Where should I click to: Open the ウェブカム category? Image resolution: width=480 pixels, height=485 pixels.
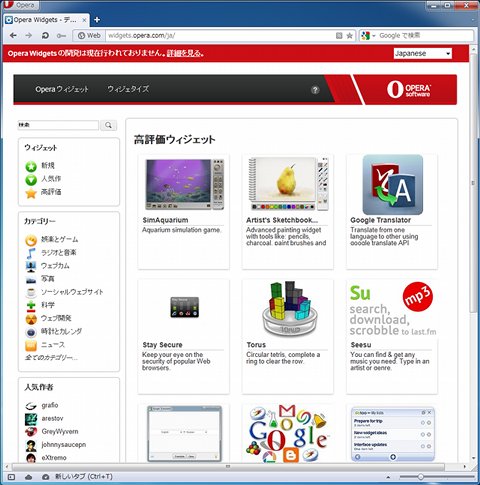[55, 266]
